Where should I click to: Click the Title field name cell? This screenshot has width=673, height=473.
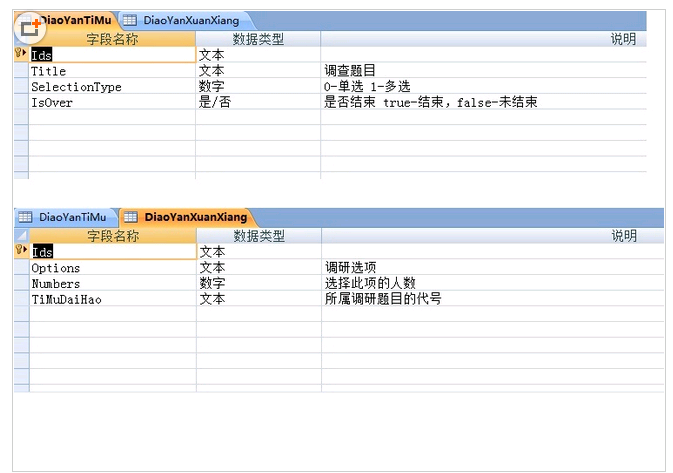pyautogui.click(x=112, y=71)
